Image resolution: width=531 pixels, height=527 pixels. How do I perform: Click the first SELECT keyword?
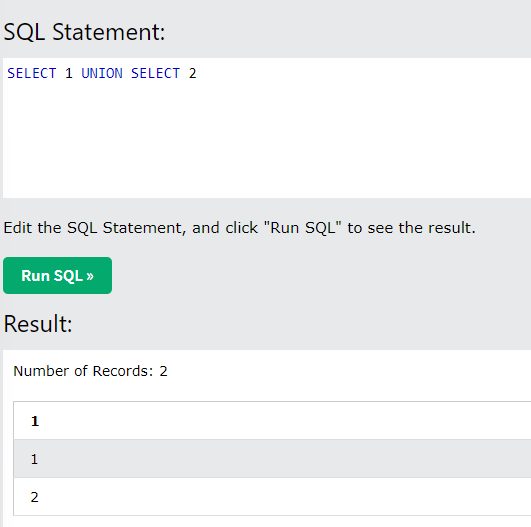click(31, 73)
